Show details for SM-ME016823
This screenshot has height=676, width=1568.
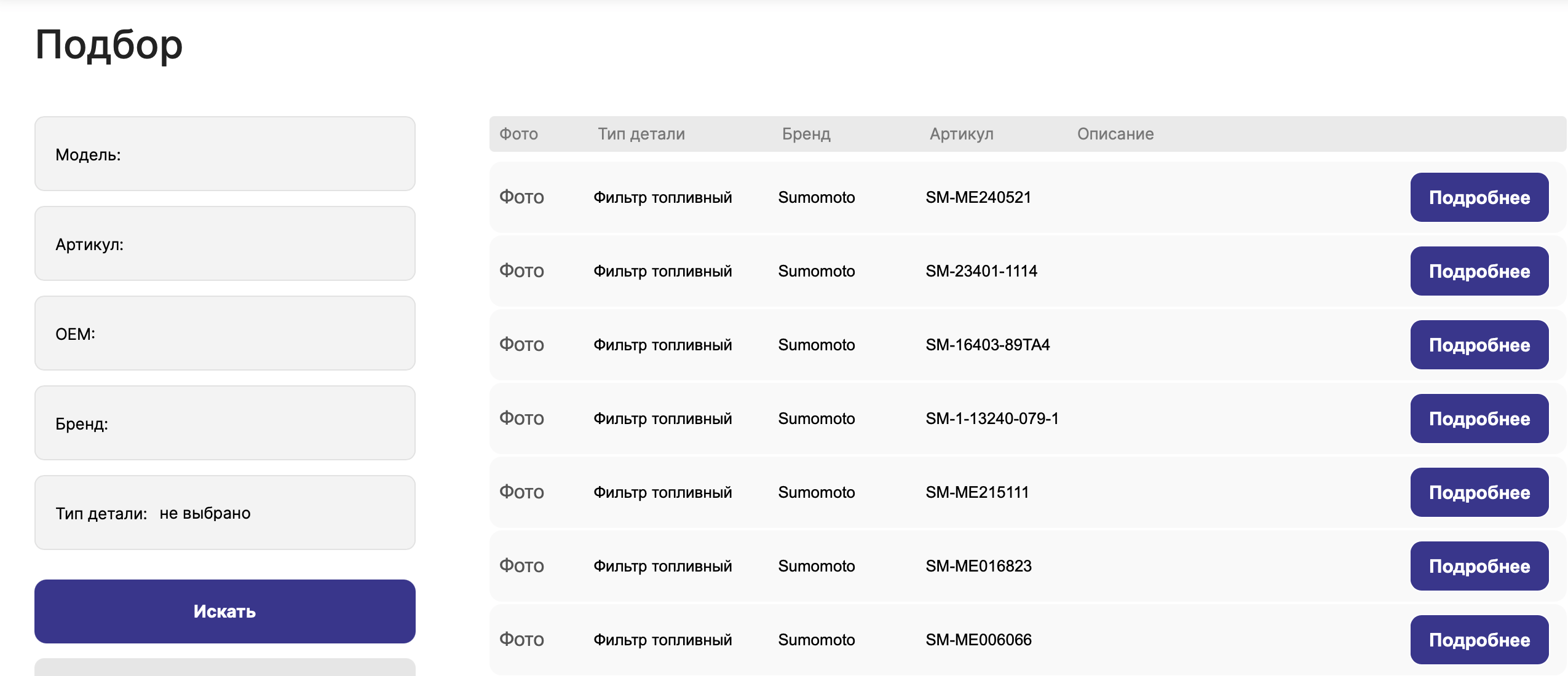(x=1479, y=566)
